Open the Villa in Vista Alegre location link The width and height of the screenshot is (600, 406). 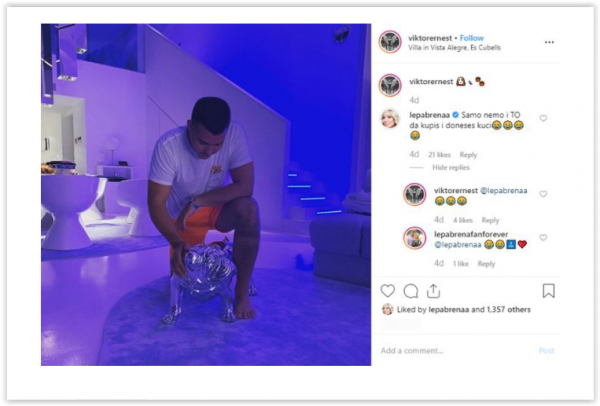(454, 48)
